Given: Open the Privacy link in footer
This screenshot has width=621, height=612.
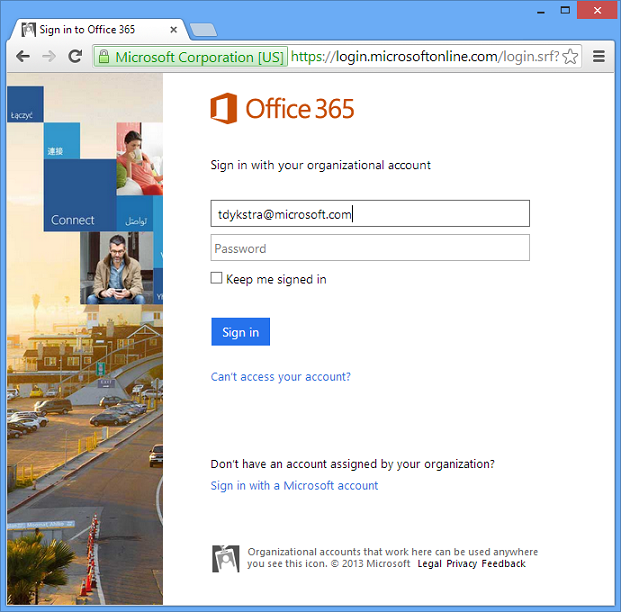Looking at the screenshot, I should pos(461,564).
